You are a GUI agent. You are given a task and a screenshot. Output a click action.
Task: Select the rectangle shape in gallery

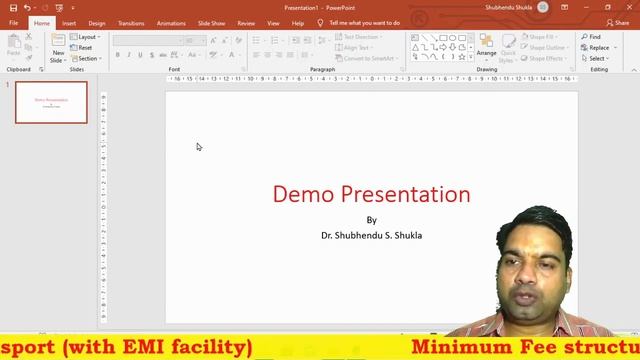[x=443, y=38]
